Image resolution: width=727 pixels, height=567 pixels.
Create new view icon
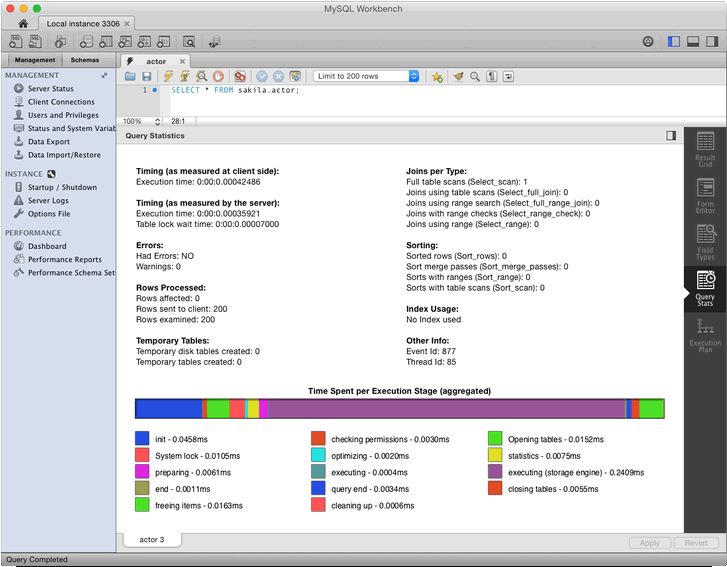coord(125,42)
